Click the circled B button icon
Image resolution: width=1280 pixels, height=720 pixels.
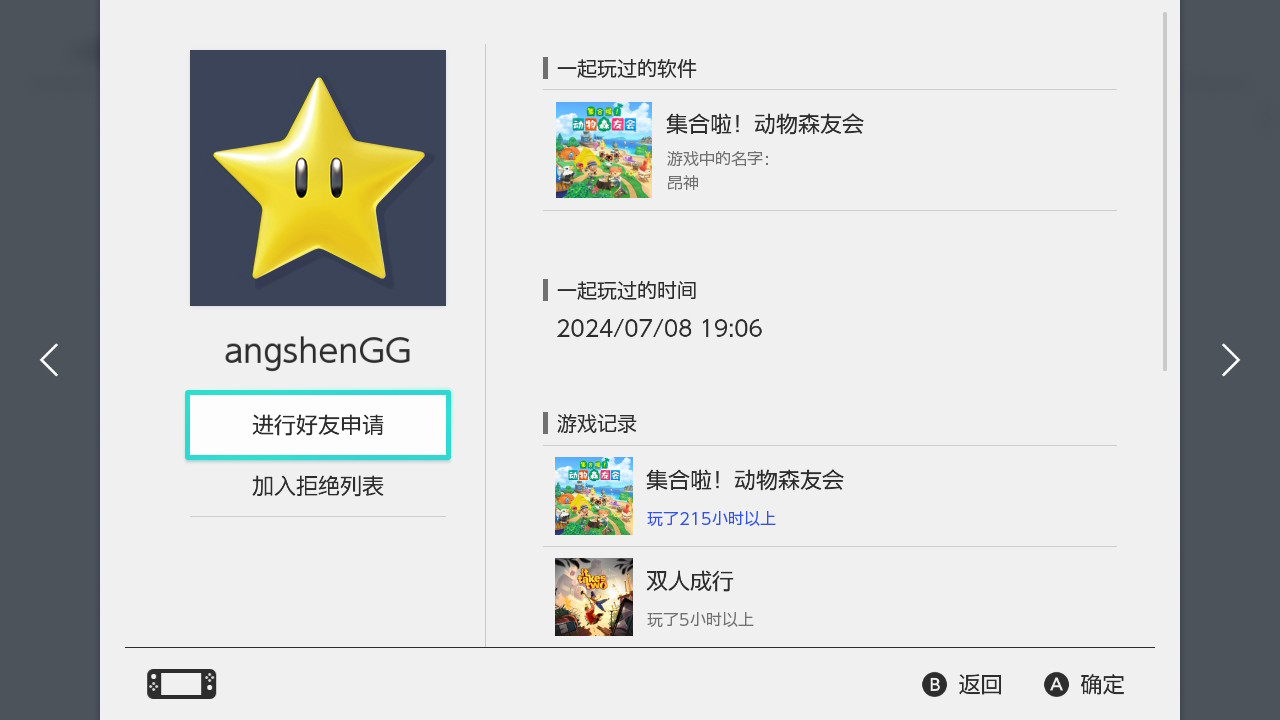pyautogui.click(x=934, y=684)
